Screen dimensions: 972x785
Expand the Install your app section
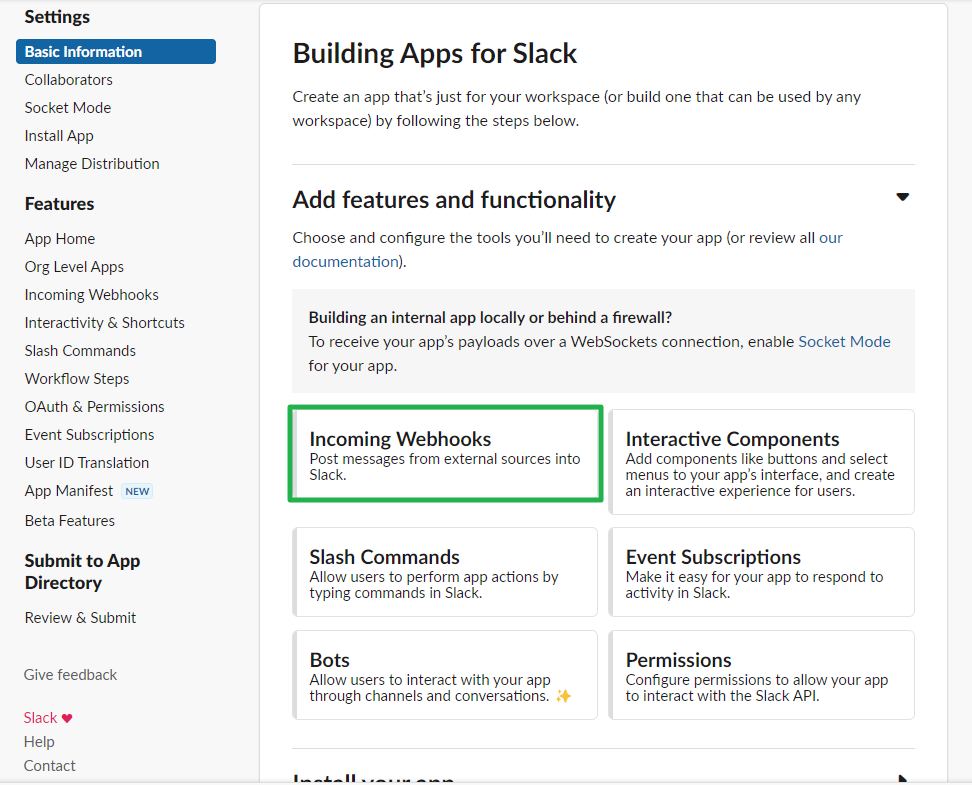click(902, 778)
